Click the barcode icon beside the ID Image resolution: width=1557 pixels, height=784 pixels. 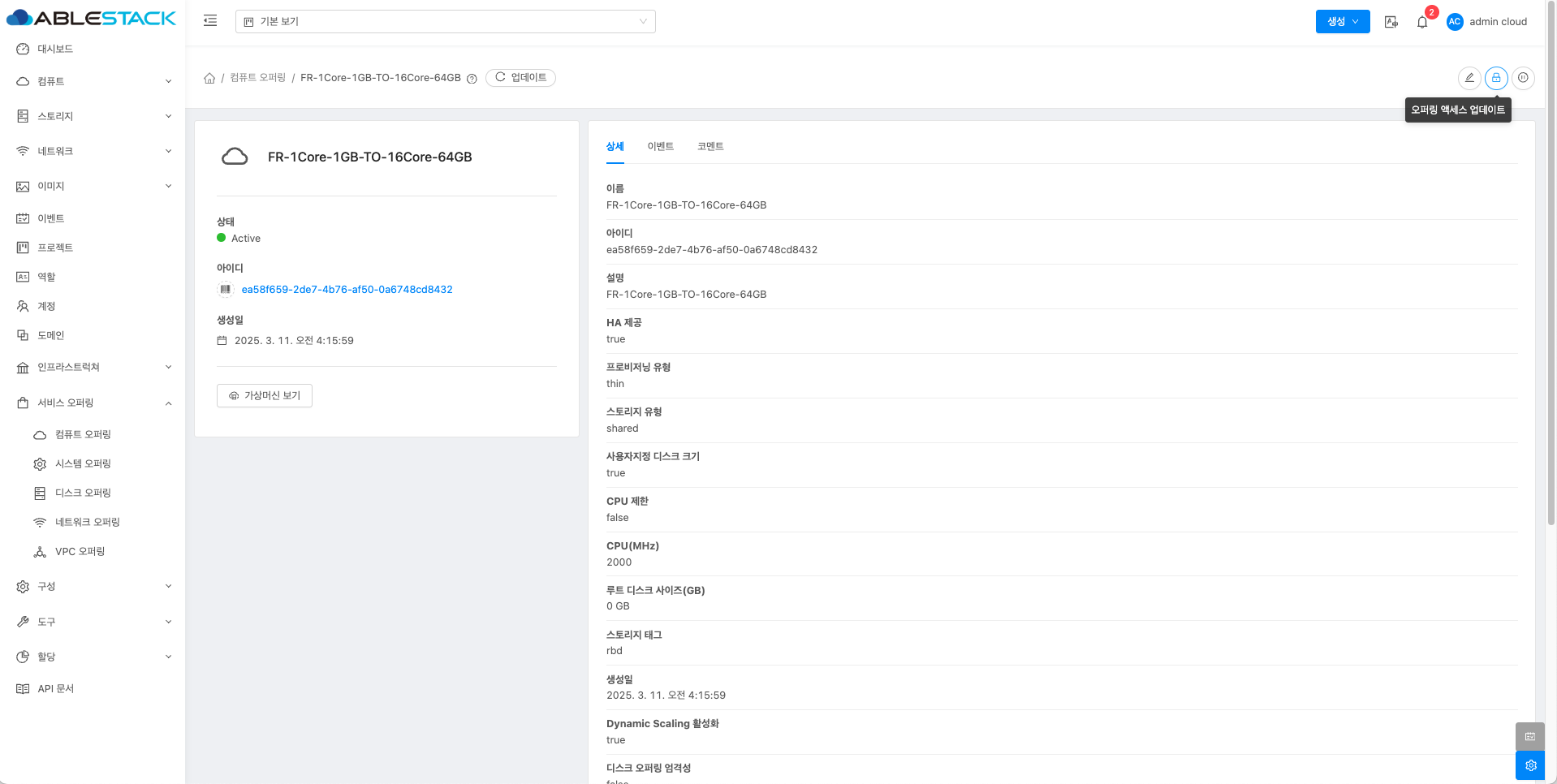pos(226,290)
